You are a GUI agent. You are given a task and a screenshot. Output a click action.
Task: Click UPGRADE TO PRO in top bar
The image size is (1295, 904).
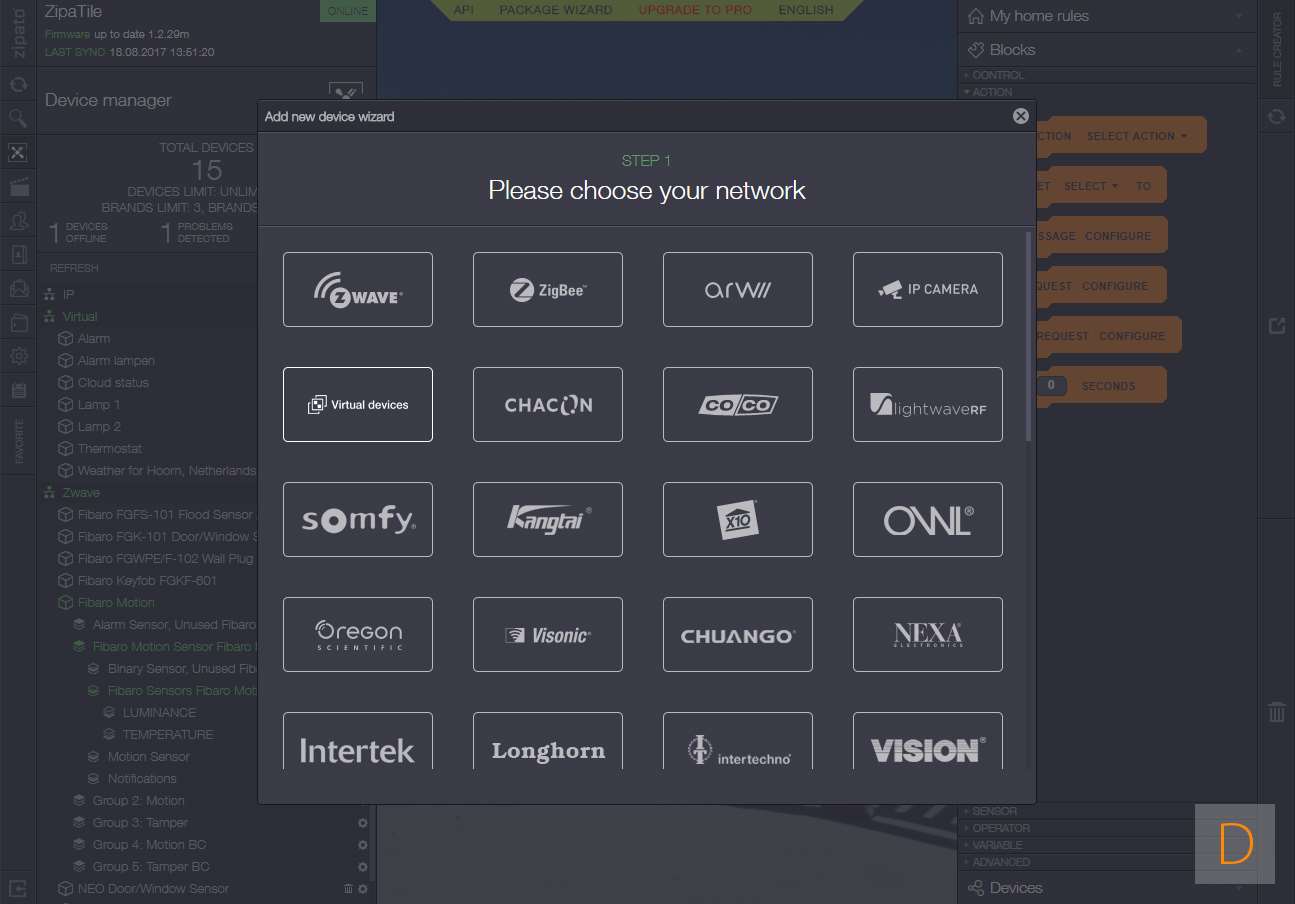pos(696,10)
